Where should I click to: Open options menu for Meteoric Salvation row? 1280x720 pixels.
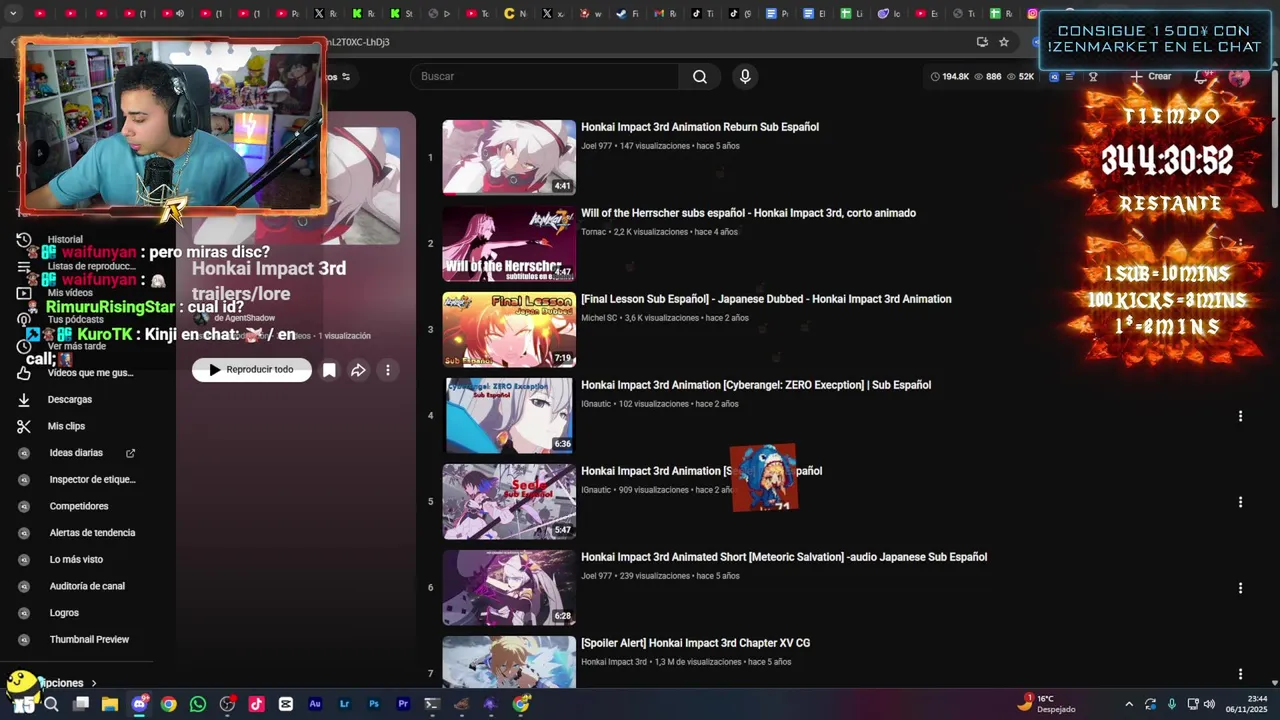tap(1240, 588)
